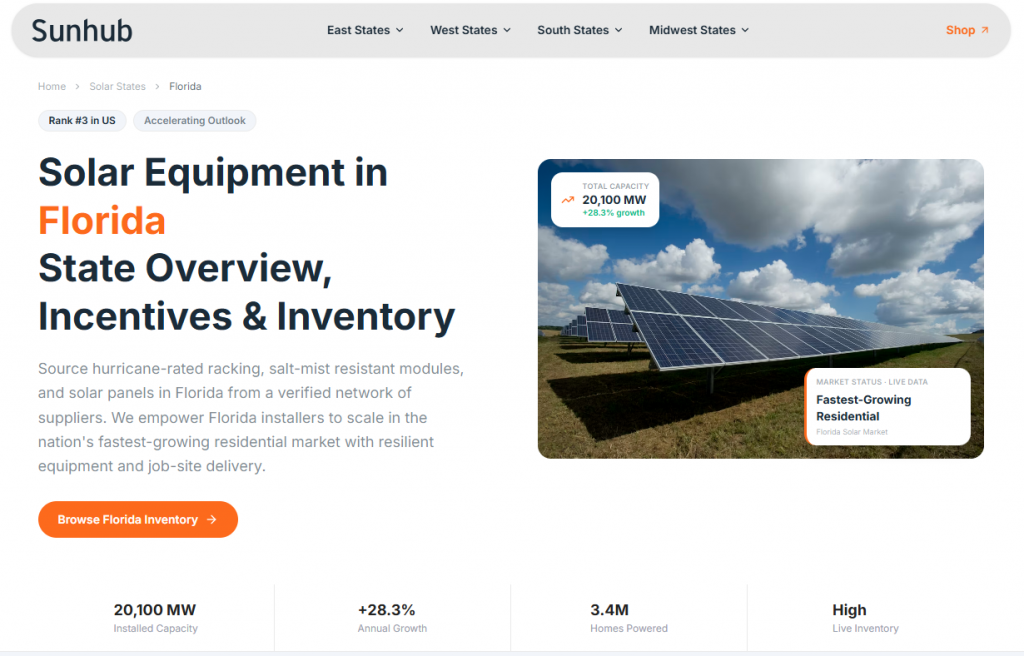
Task: Click the 3.4M Homes Powered stat
Action: [x=628, y=618]
